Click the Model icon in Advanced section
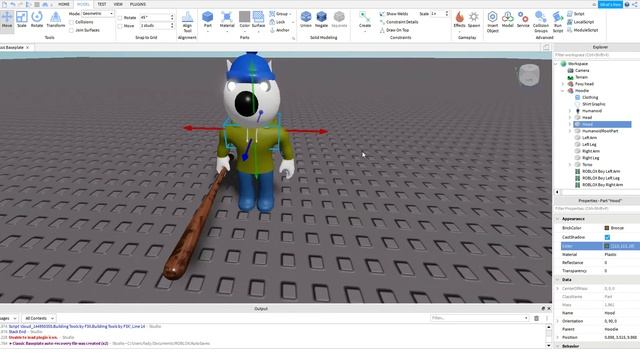640x360 pixels. tap(508, 20)
